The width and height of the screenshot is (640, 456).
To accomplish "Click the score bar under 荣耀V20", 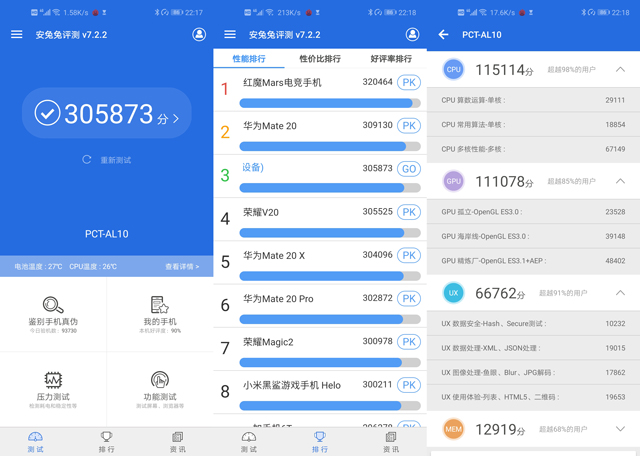I will [330, 233].
